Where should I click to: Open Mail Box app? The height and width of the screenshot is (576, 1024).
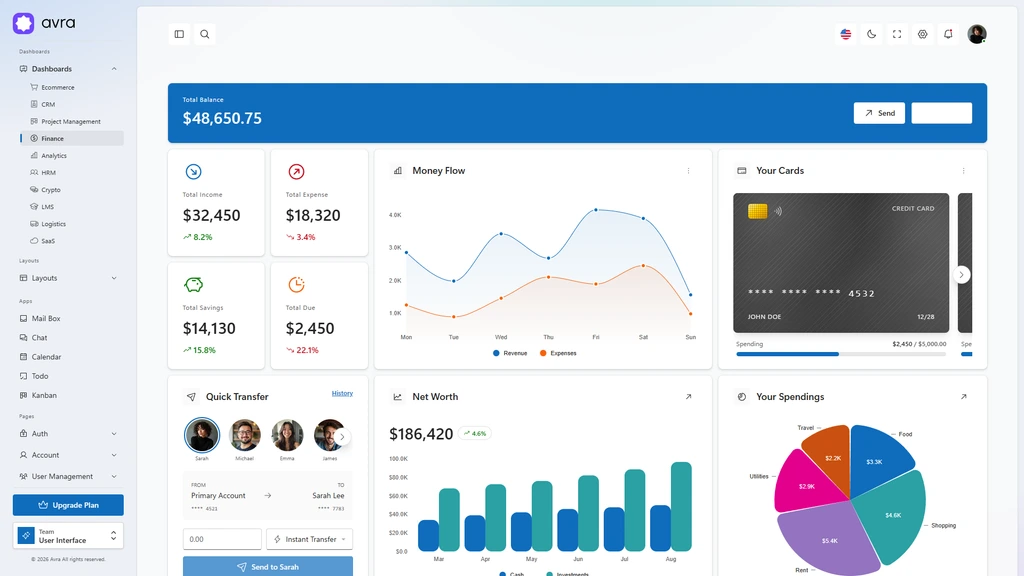coord(69,318)
